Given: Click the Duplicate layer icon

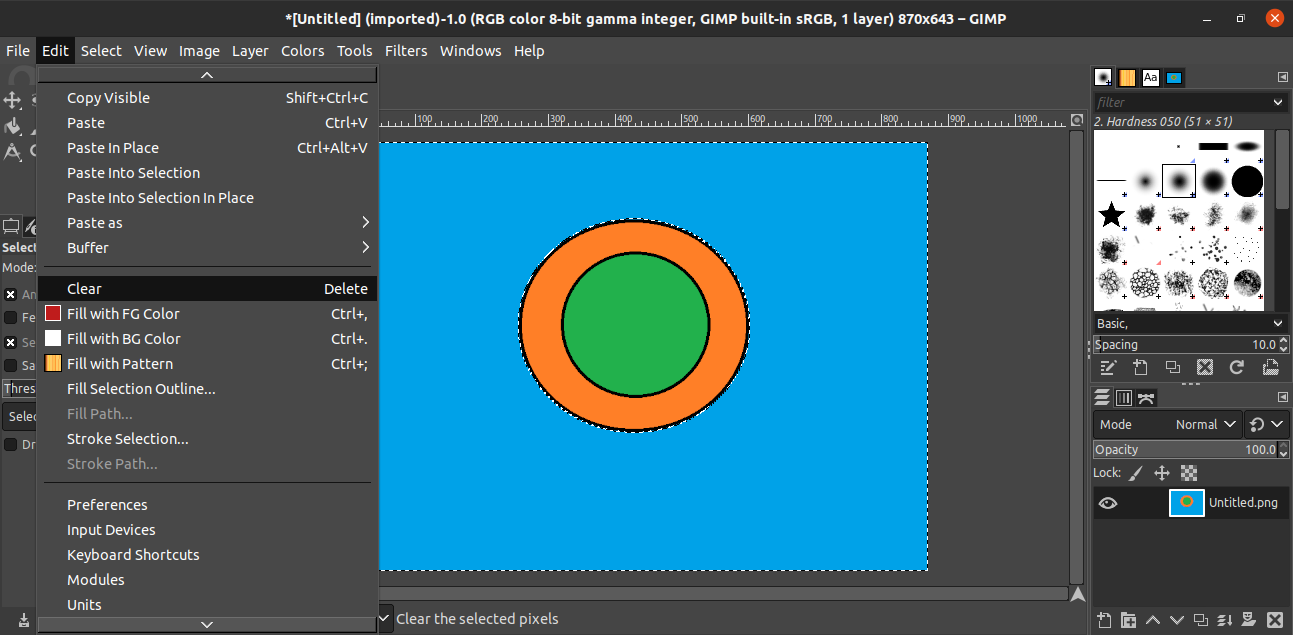Looking at the screenshot, I should tap(1202, 619).
